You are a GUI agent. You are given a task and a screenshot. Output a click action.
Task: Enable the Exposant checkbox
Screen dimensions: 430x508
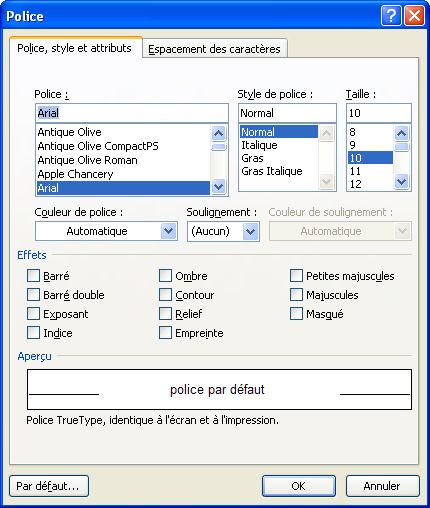[x=33, y=314]
